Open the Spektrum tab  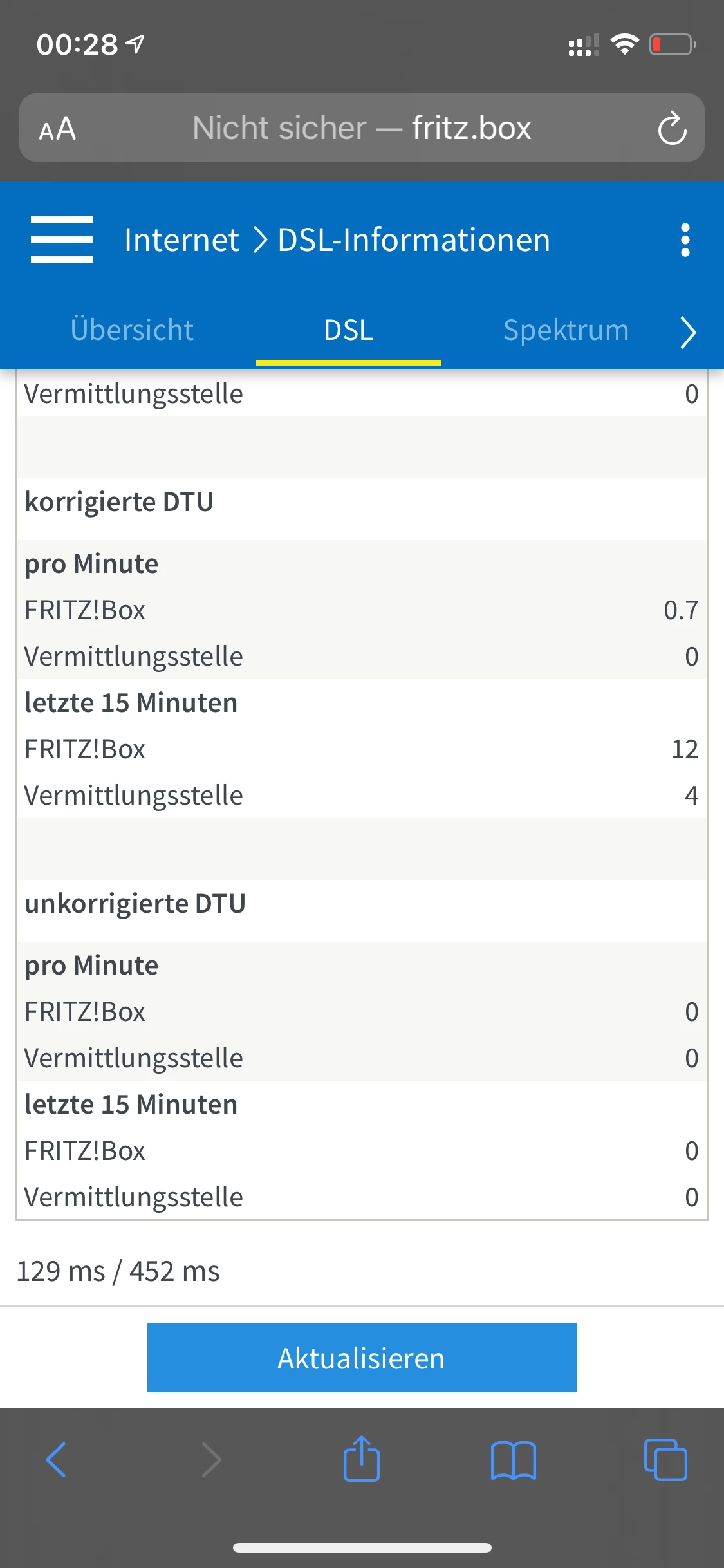[x=566, y=330]
